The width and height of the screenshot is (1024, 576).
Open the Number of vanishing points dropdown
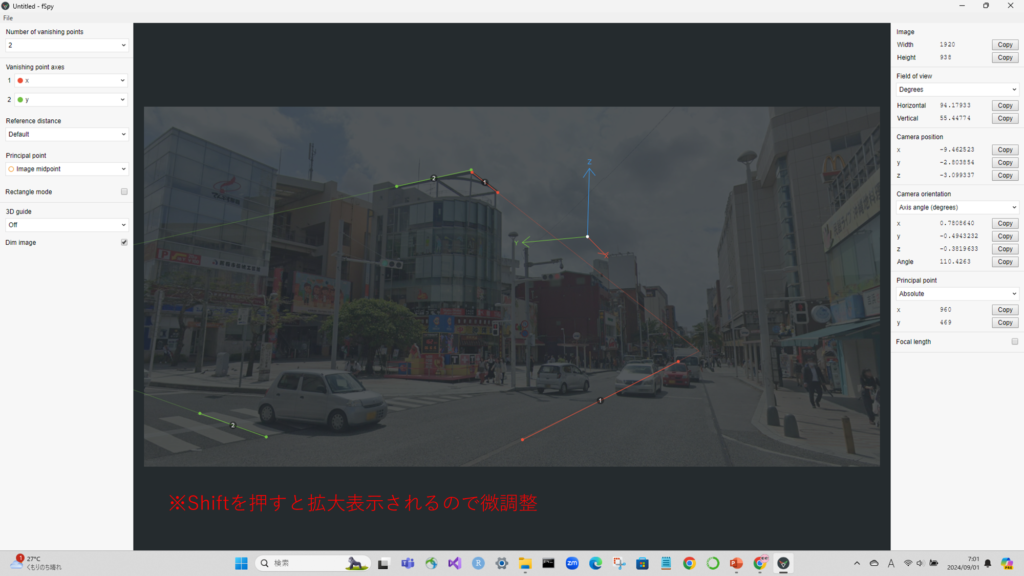66,45
